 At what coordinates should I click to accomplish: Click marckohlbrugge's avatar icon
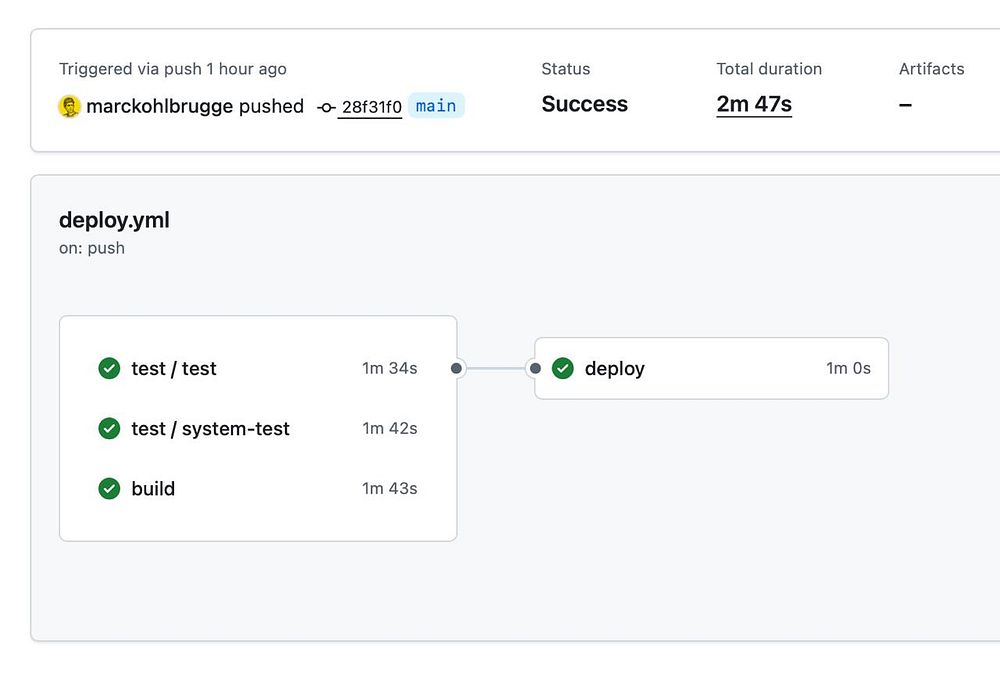[x=69, y=107]
